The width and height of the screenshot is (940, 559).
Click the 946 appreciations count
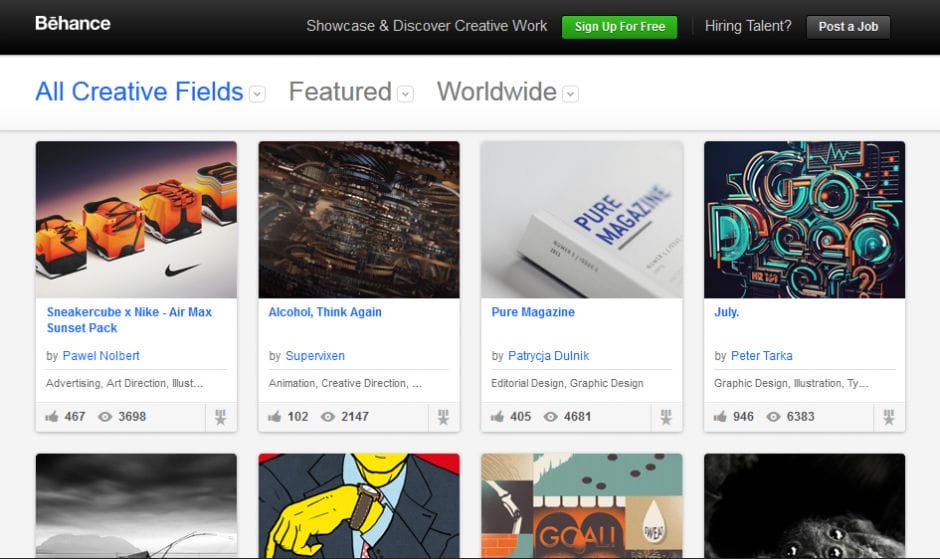pos(743,416)
